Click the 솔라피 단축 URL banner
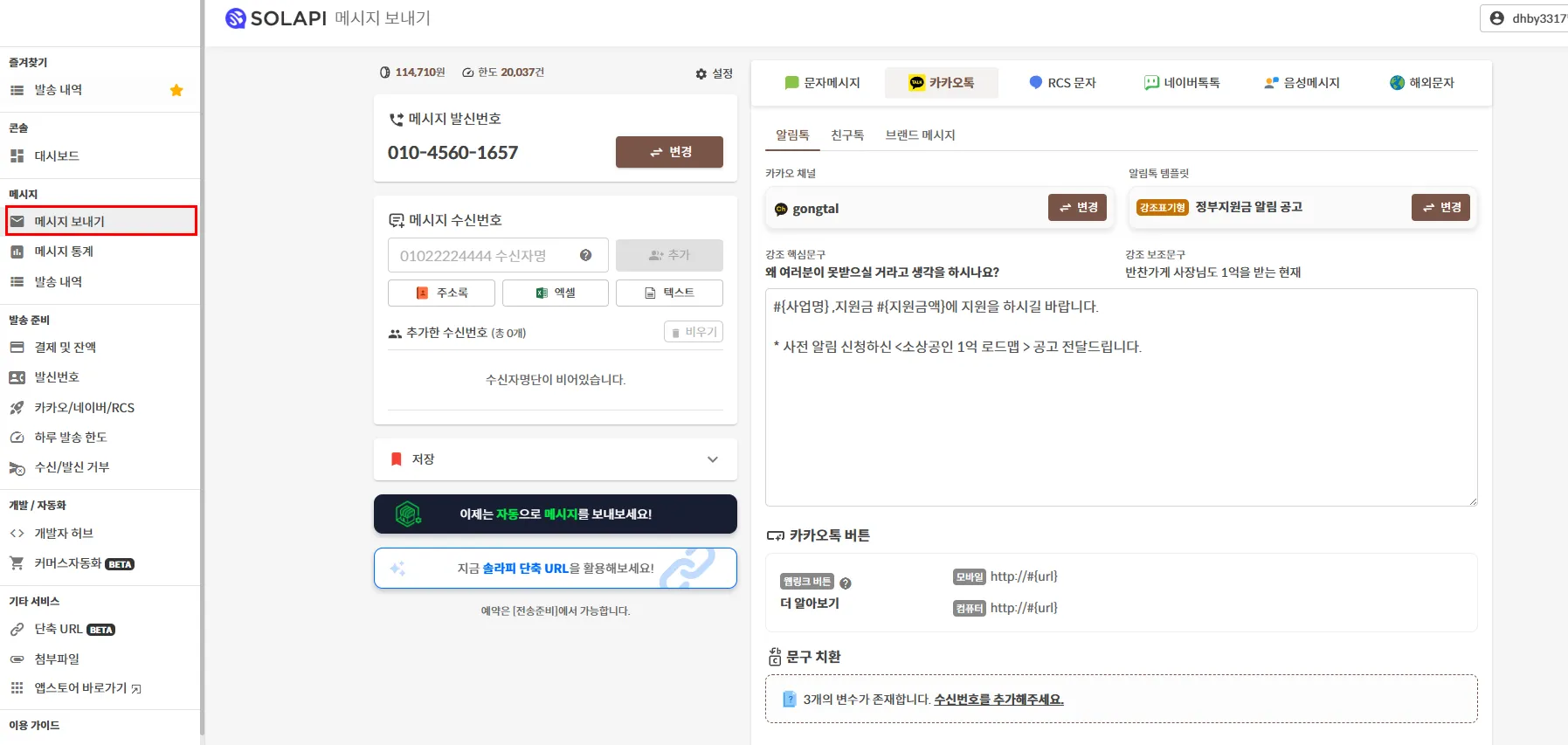Viewport: 1568px width, 745px height. pyautogui.click(x=556, y=569)
